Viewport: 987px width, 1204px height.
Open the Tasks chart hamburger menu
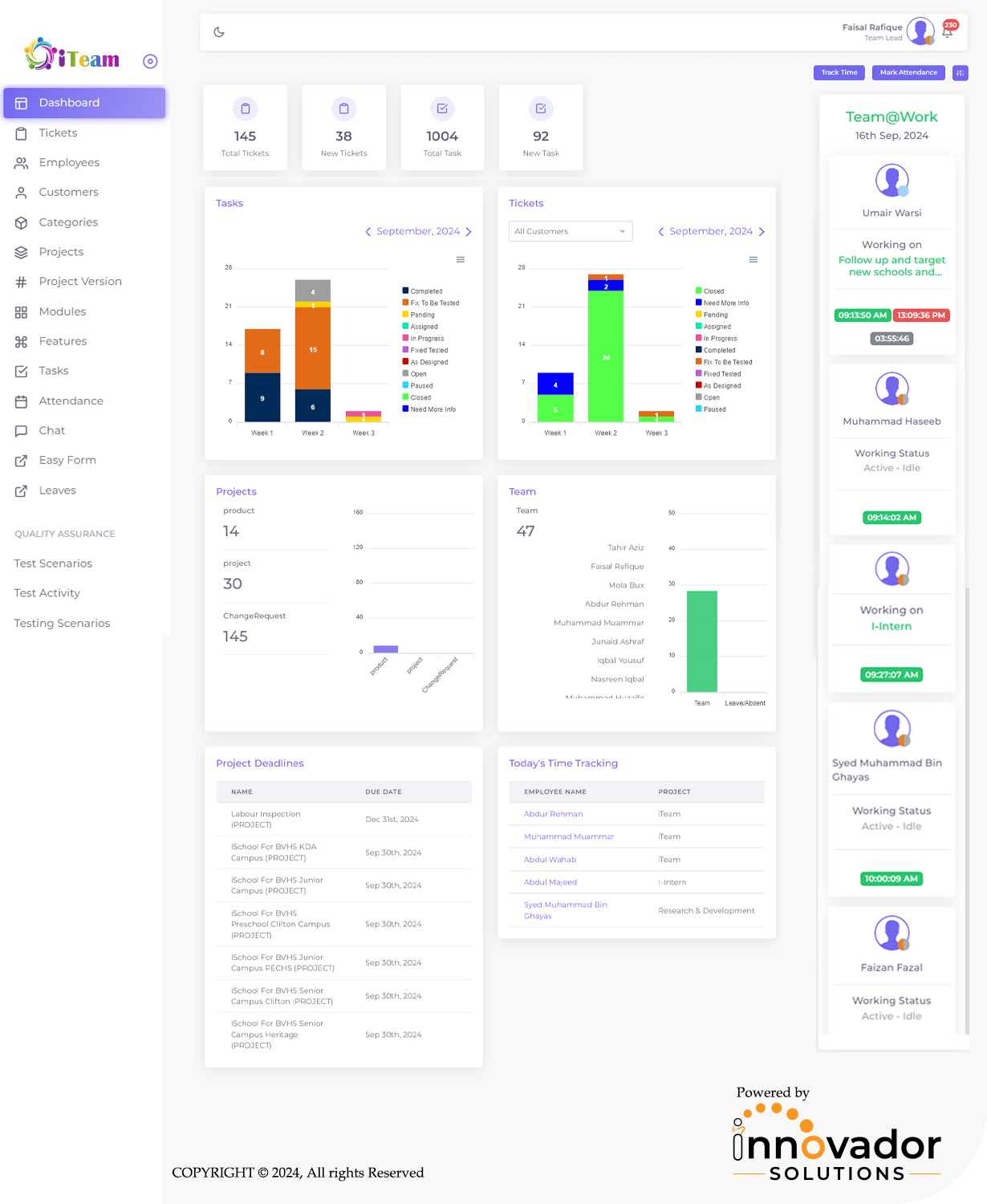tap(460, 259)
